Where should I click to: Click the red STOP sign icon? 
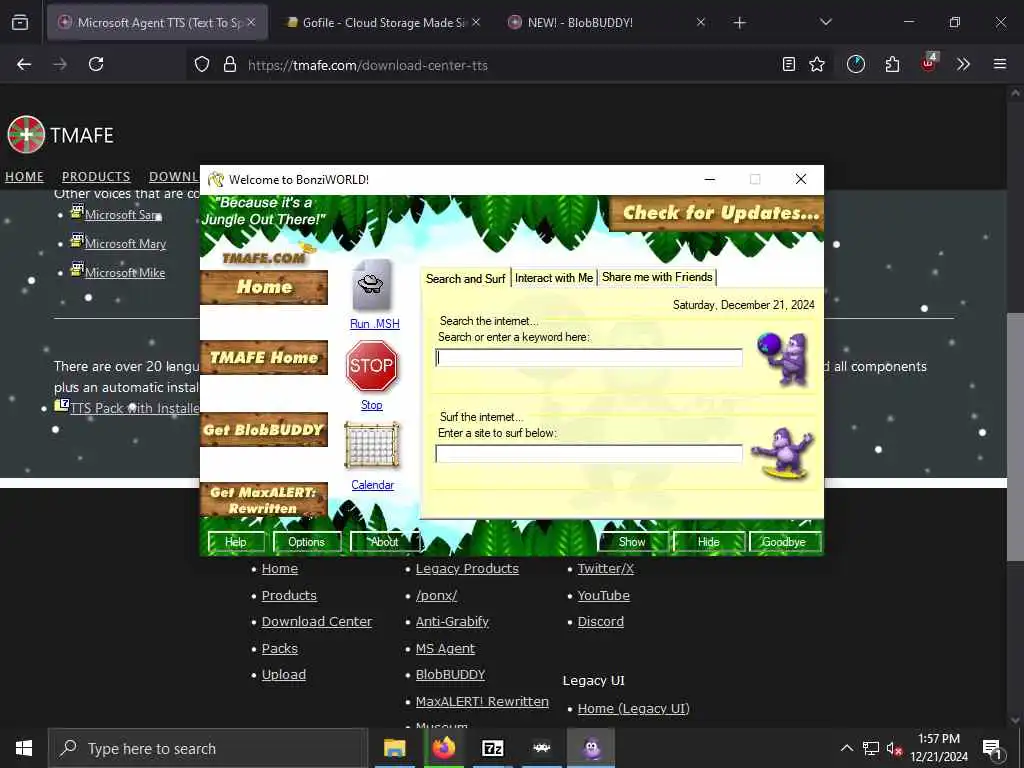tap(372, 366)
